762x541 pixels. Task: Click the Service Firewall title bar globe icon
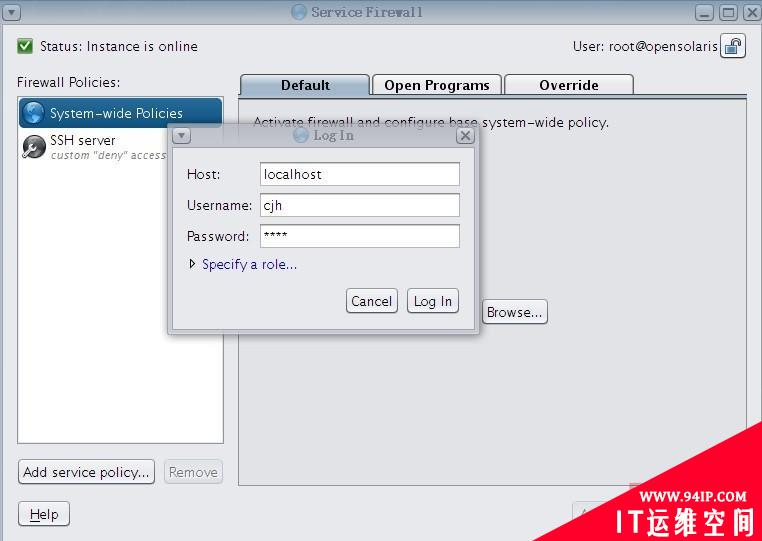(299, 12)
